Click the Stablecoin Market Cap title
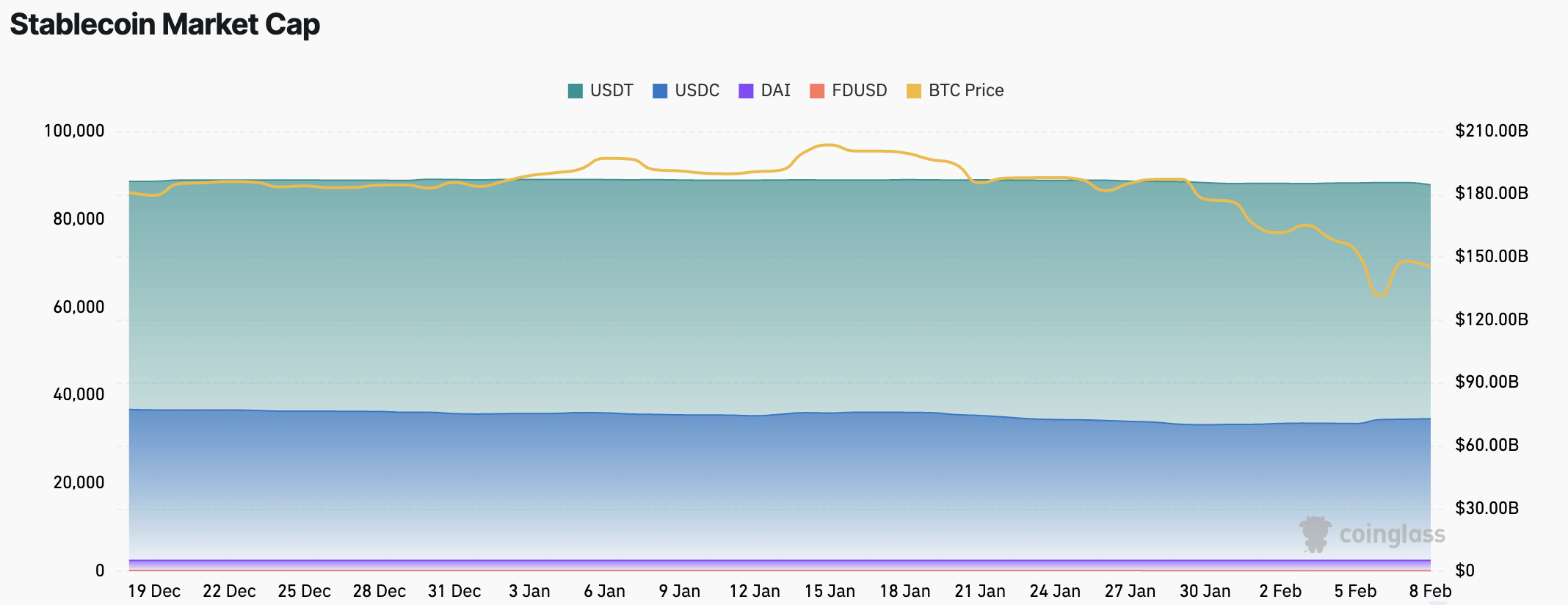Viewport: 1568px width, 605px height. (x=165, y=25)
